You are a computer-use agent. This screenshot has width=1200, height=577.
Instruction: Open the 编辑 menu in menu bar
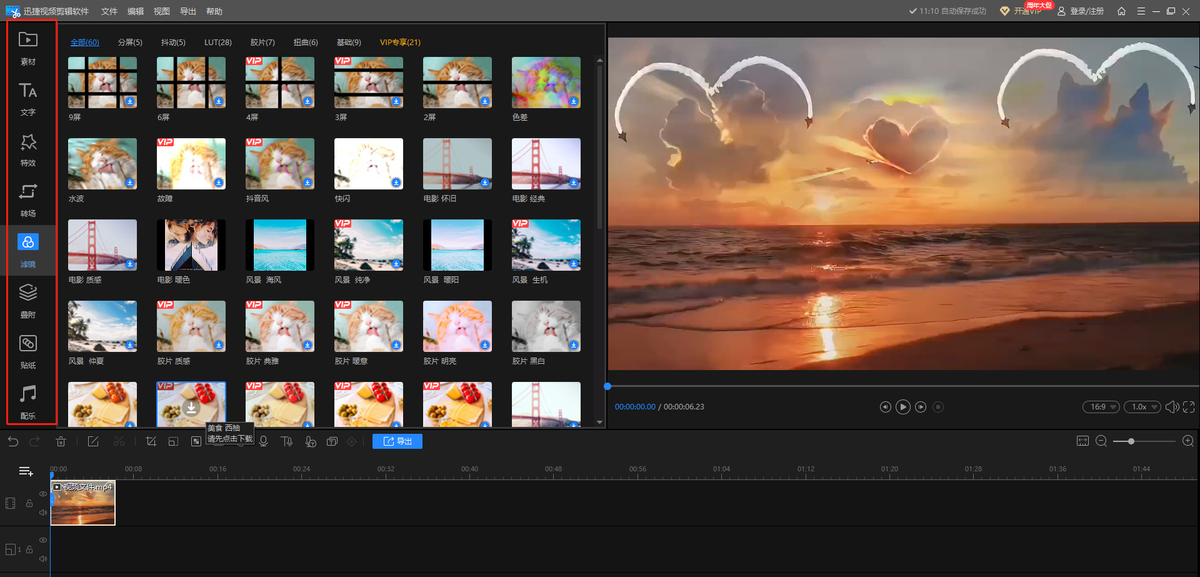click(x=136, y=11)
